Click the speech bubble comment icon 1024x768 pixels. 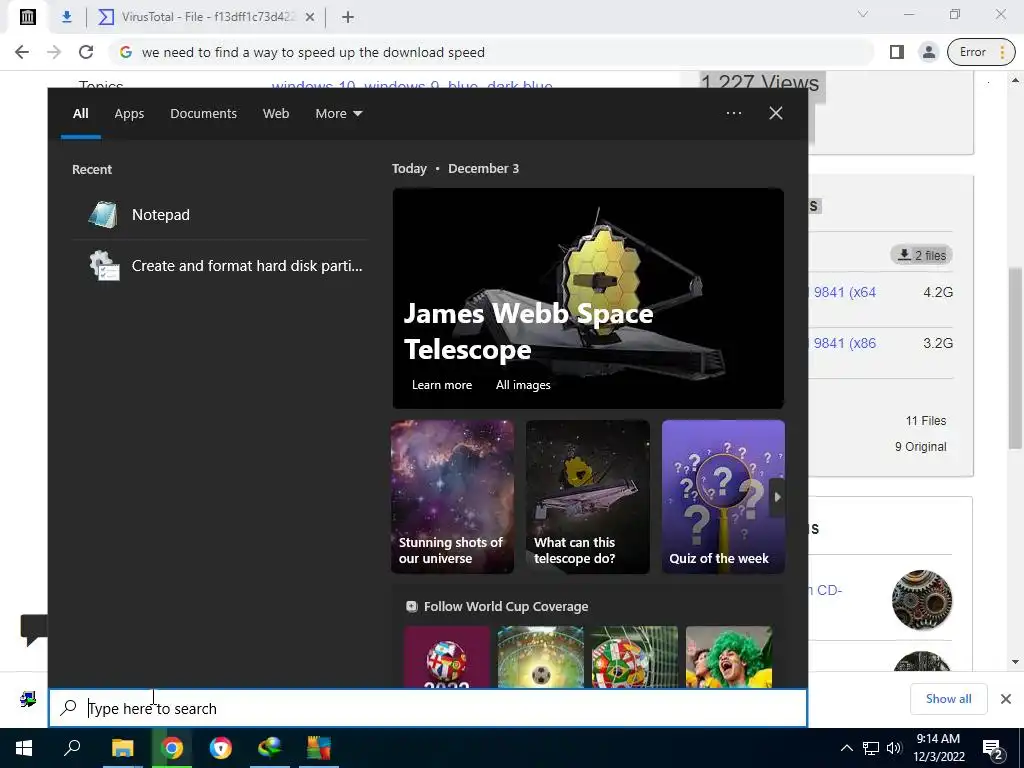click(x=33, y=630)
